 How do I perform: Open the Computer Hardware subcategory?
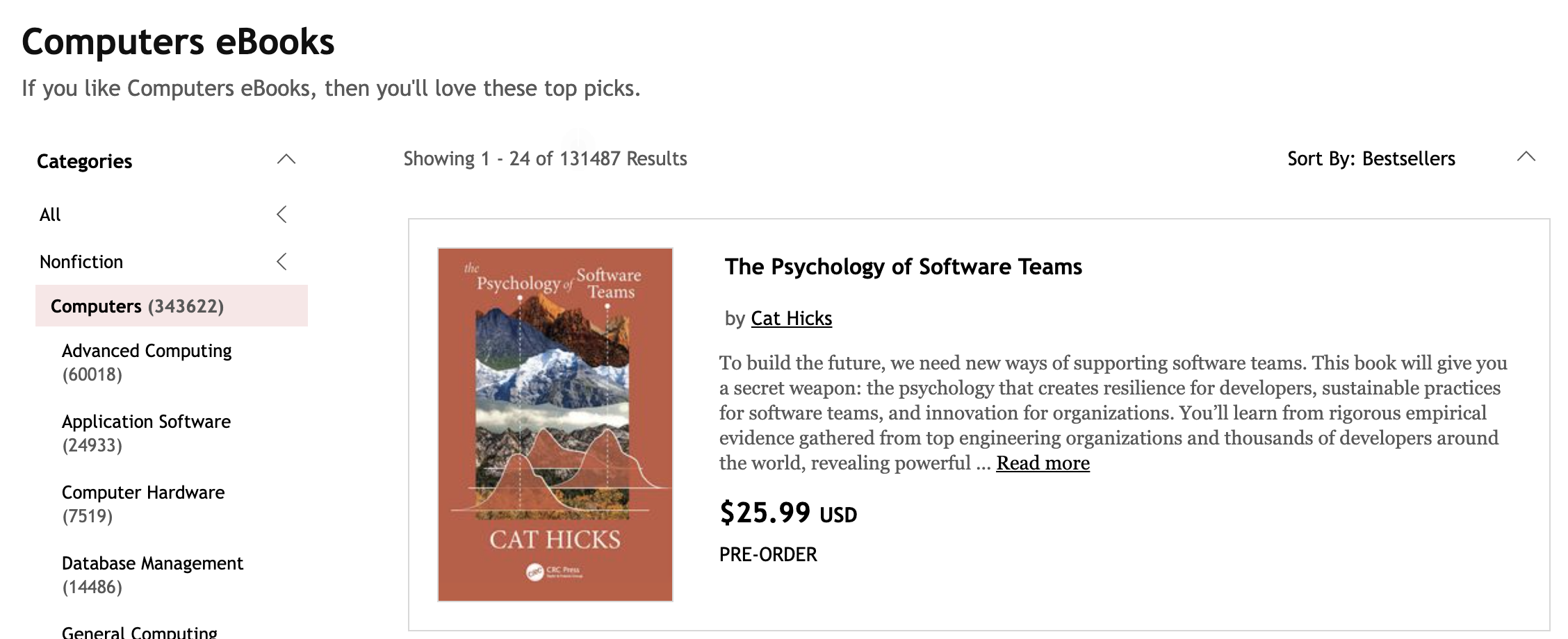(143, 504)
